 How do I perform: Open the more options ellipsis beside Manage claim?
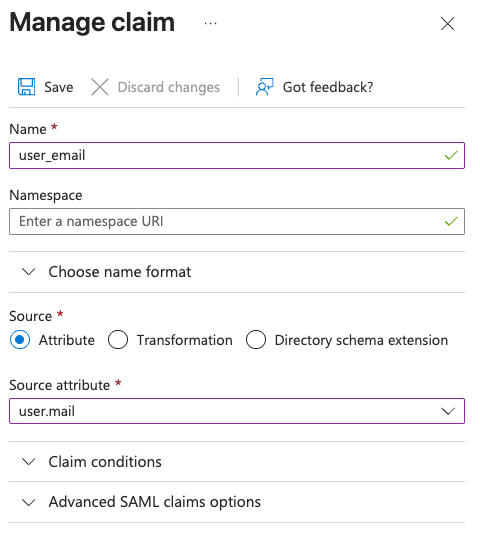pos(210,23)
